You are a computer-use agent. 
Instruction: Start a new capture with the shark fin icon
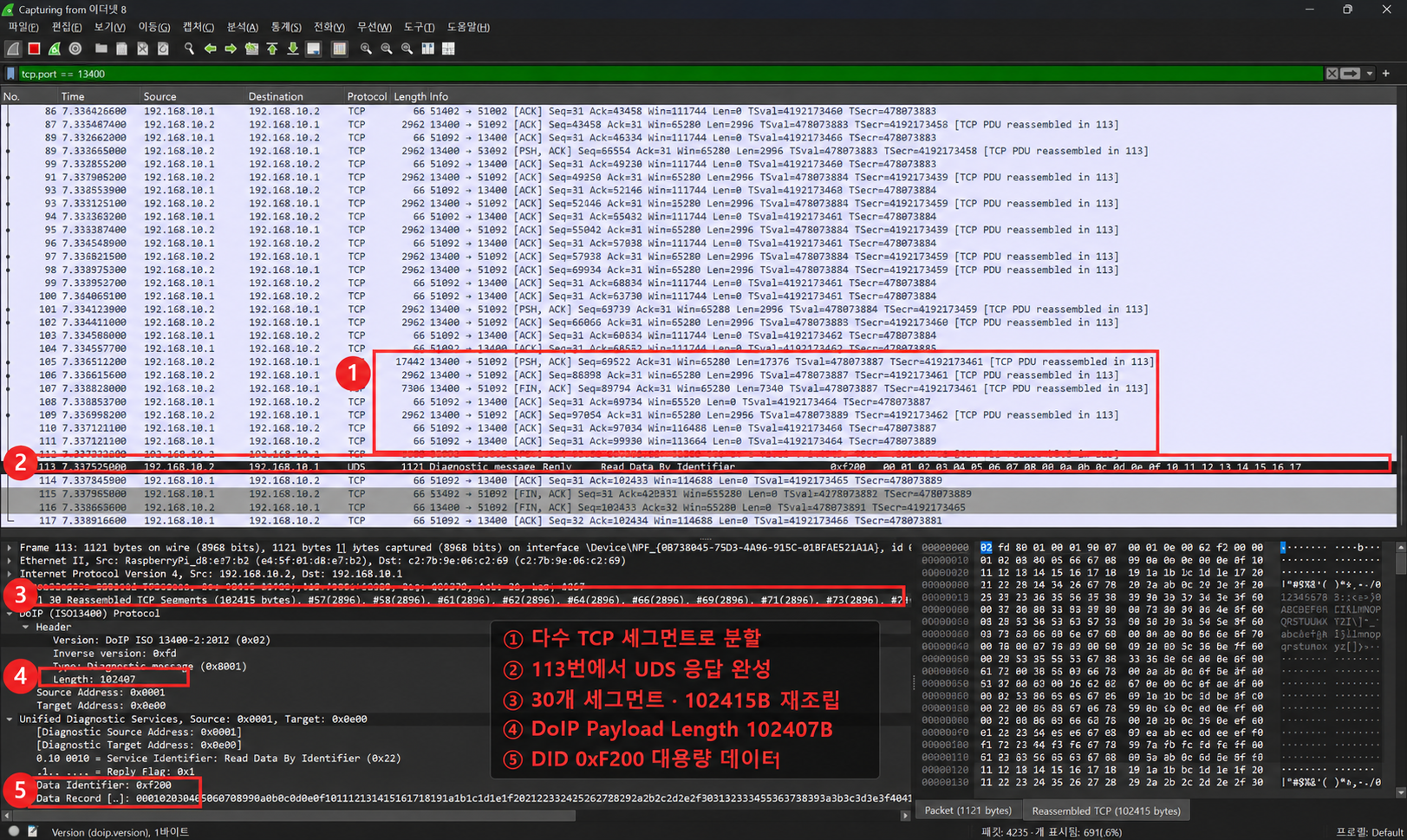[x=13, y=49]
